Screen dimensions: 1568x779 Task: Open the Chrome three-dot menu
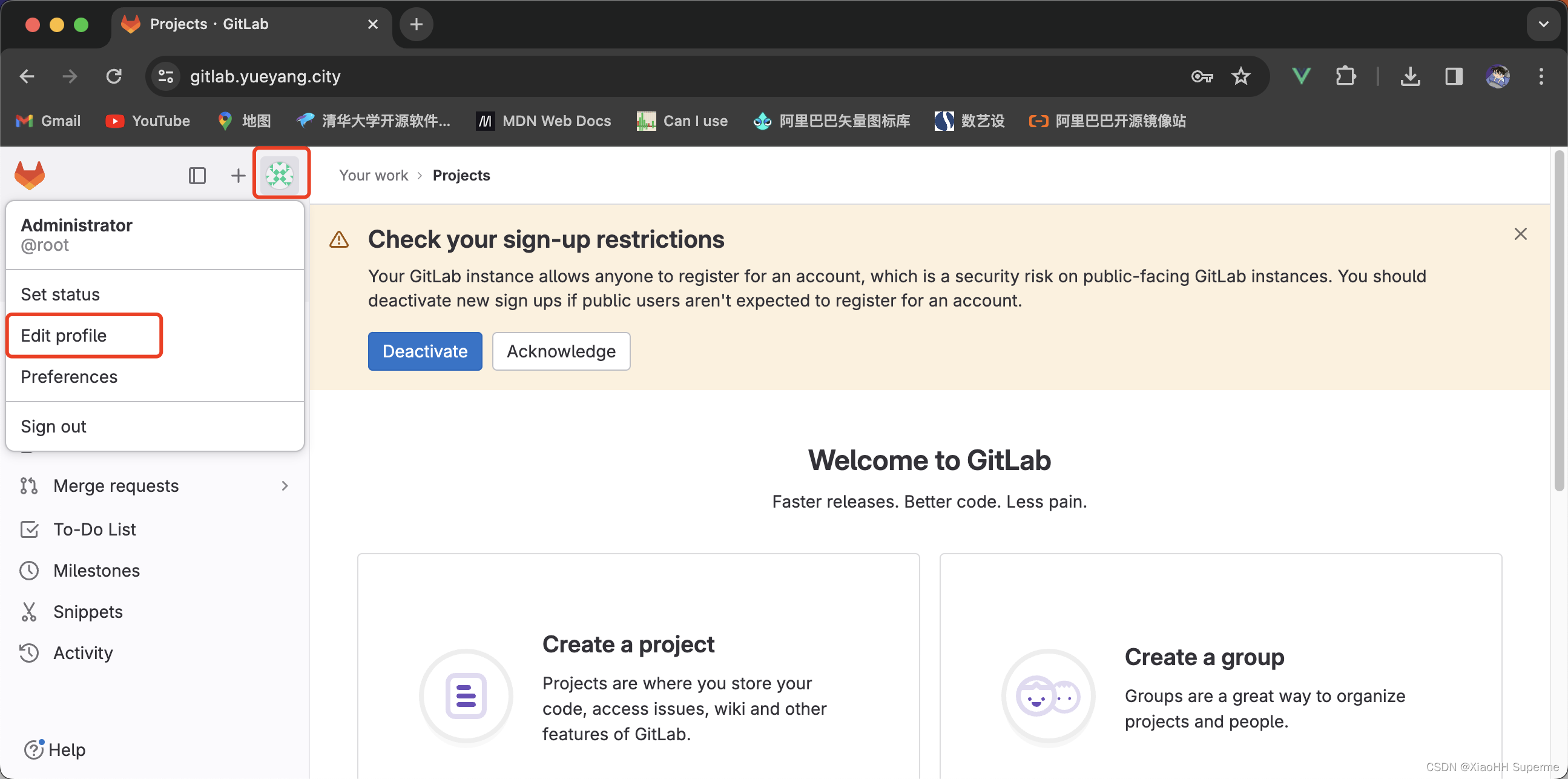(1541, 76)
